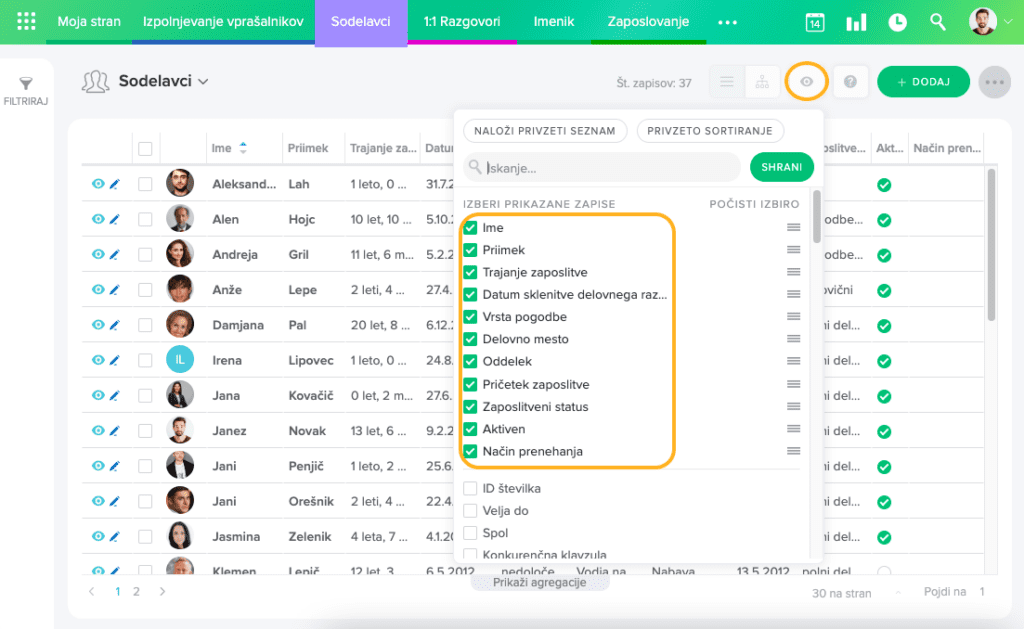Switch to the org chart view icon
The height and width of the screenshot is (629, 1024).
coord(762,82)
